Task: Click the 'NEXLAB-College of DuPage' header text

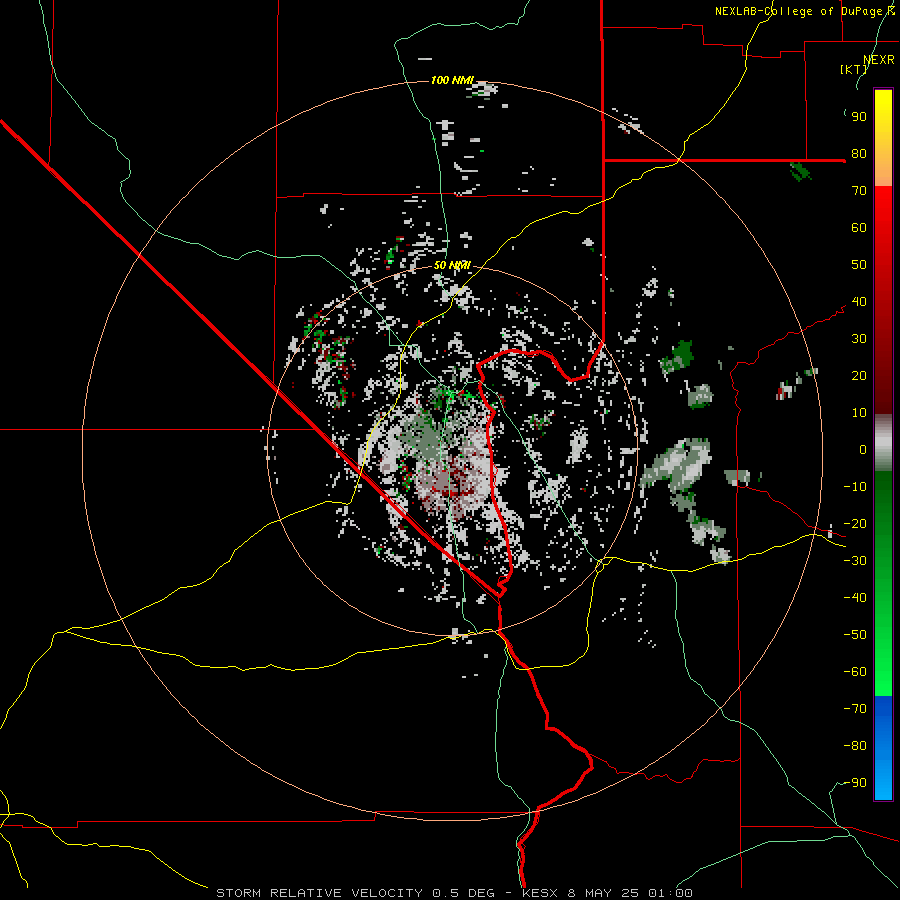Action: pos(798,11)
